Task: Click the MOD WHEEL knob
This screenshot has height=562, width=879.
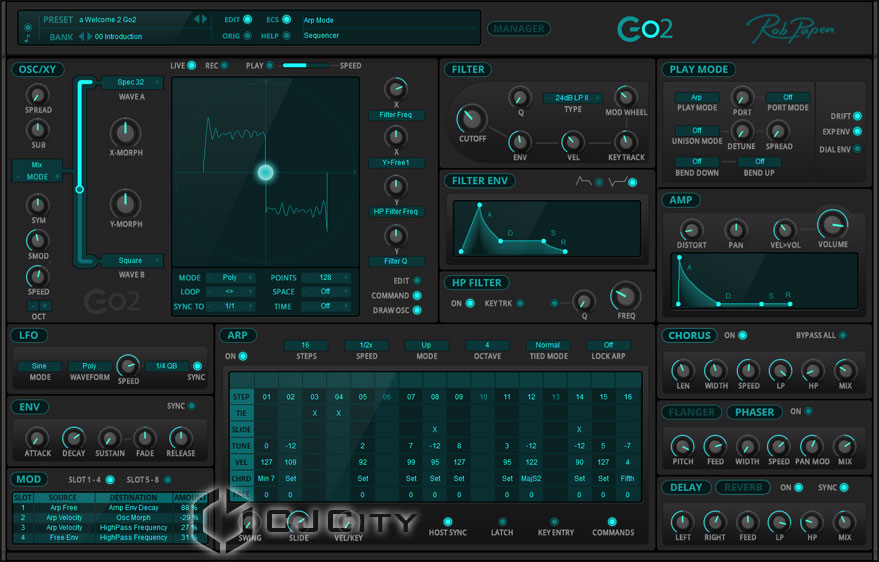Action: click(x=625, y=96)
